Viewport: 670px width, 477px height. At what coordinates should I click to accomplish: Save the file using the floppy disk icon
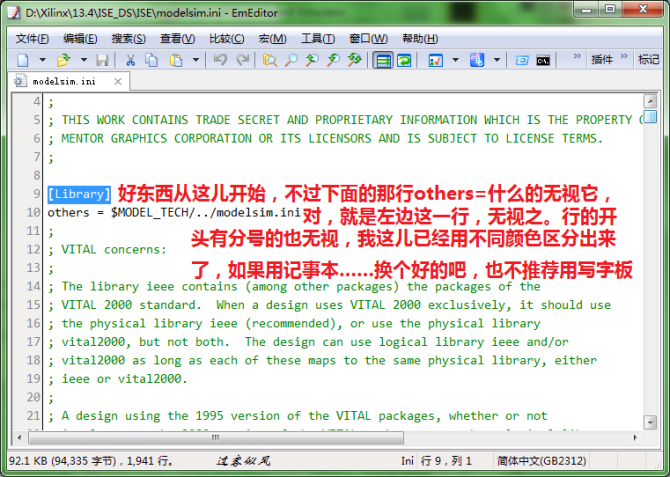(102, 60)
